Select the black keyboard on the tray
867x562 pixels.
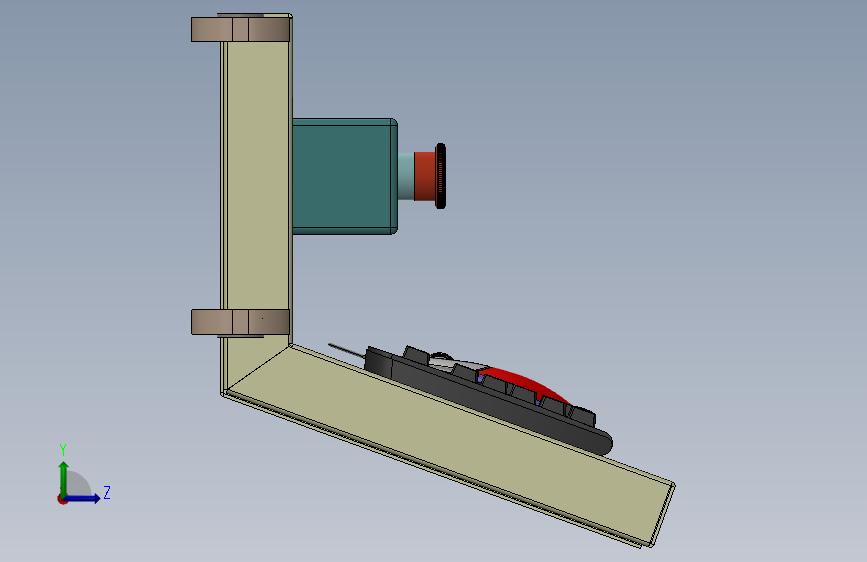487,401
